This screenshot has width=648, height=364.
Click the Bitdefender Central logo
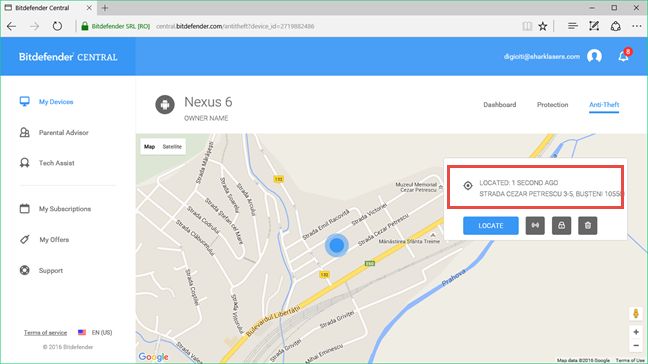click(x=68, y=57)
